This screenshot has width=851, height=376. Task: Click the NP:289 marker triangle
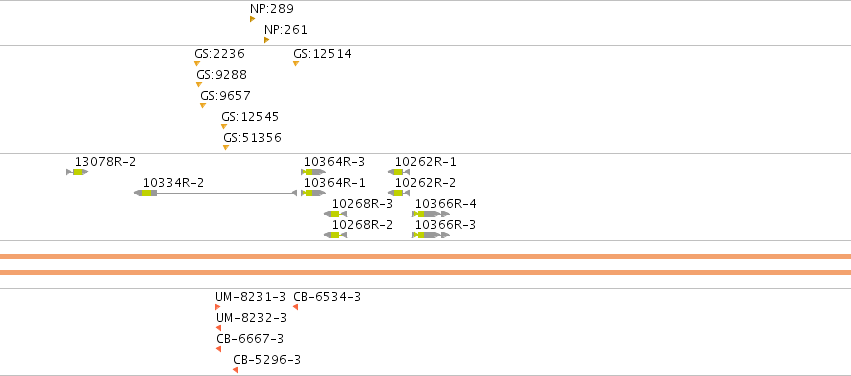point(252,19)
